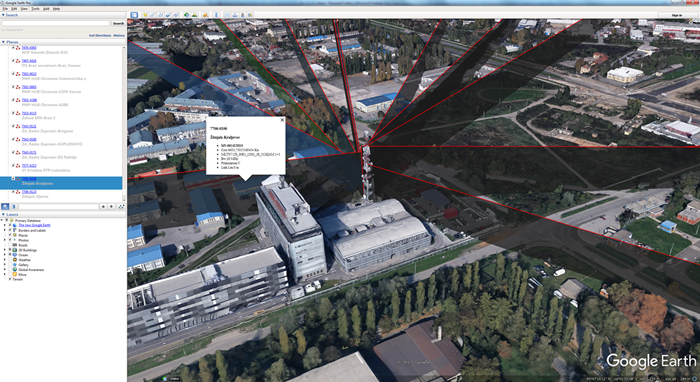Toggle the sidebar visibility toolbar button
The width and height of the screenshot is (700, 382).
[x=134, y=15]
